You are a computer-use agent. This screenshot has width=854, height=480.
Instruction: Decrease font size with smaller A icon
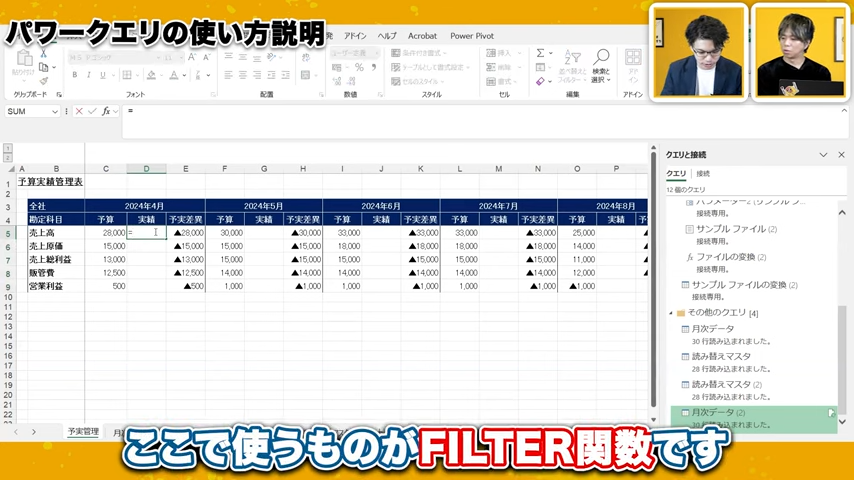pos(206,57)
